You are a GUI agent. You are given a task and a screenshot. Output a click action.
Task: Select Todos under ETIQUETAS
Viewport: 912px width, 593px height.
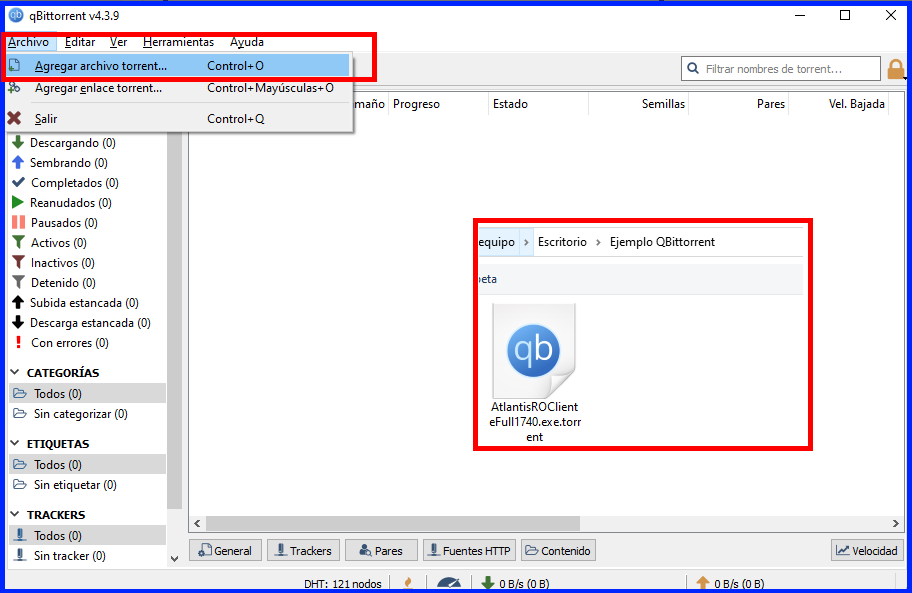[87, 465]
